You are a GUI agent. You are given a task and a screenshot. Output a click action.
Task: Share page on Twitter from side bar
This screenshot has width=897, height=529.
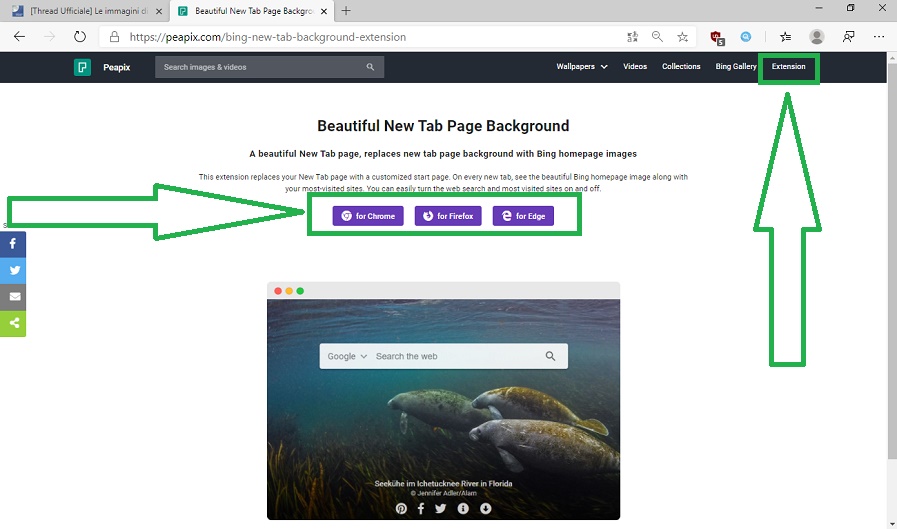coord(13,271)
